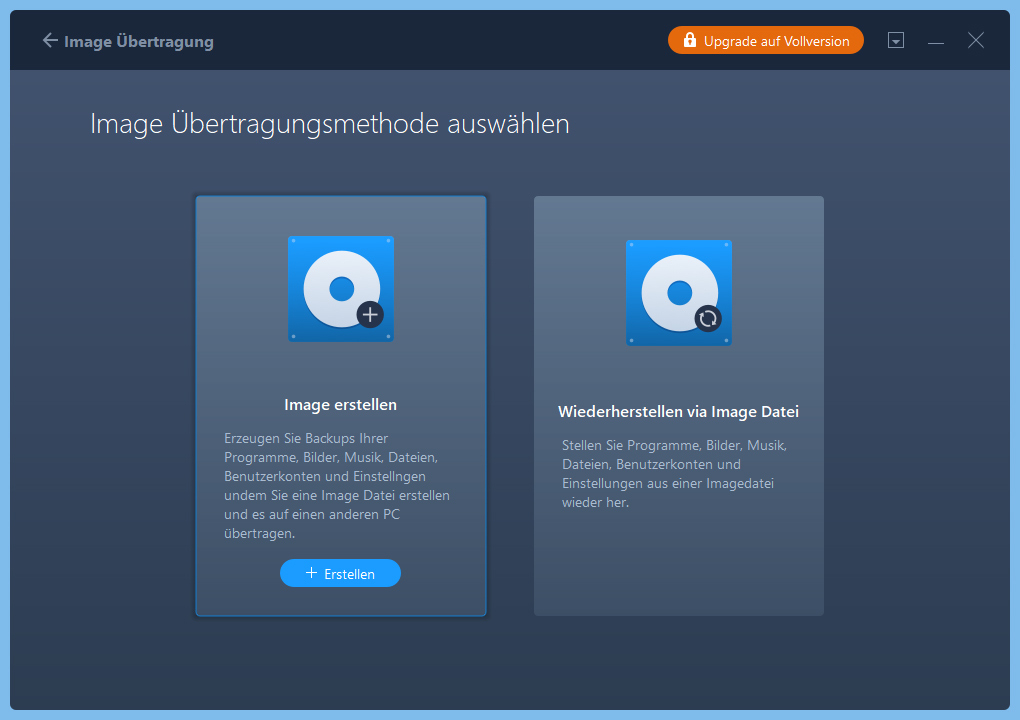Minimize the application window
This screenshot has height=720, width=1020.
point(936,42)
